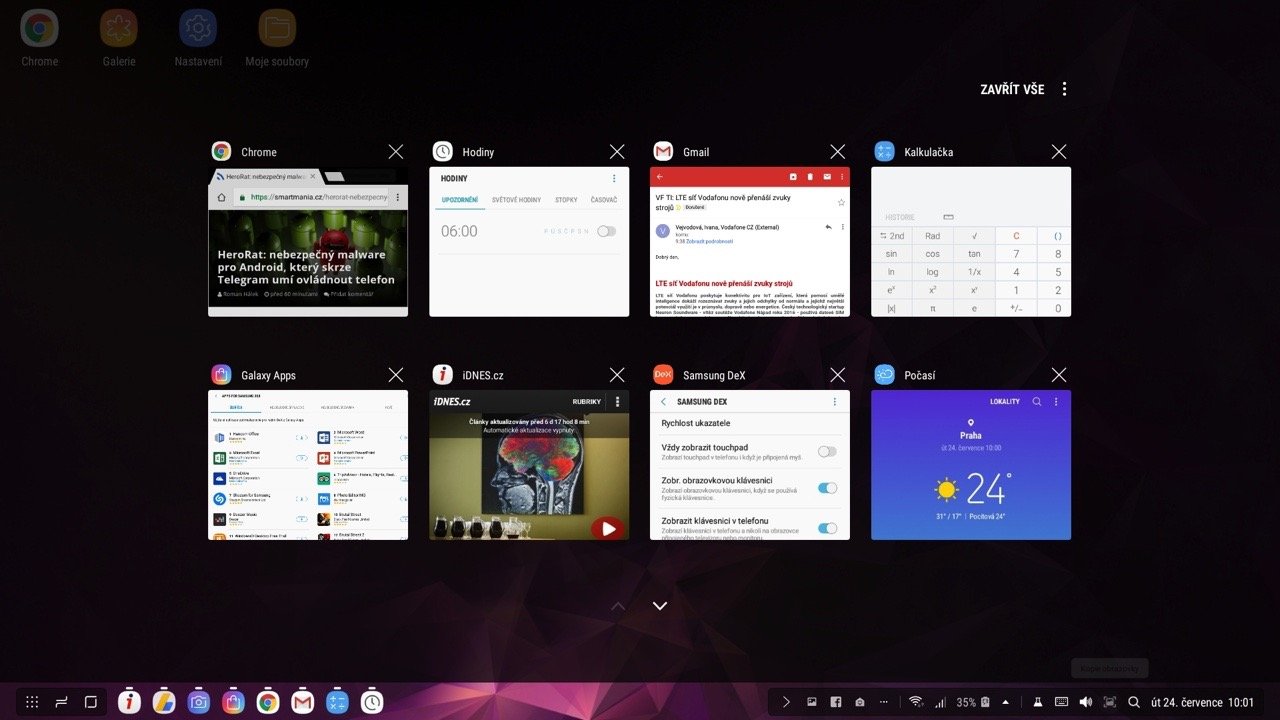Click the battery 35% indicator

pyautogui.click(x=973, y=702)
